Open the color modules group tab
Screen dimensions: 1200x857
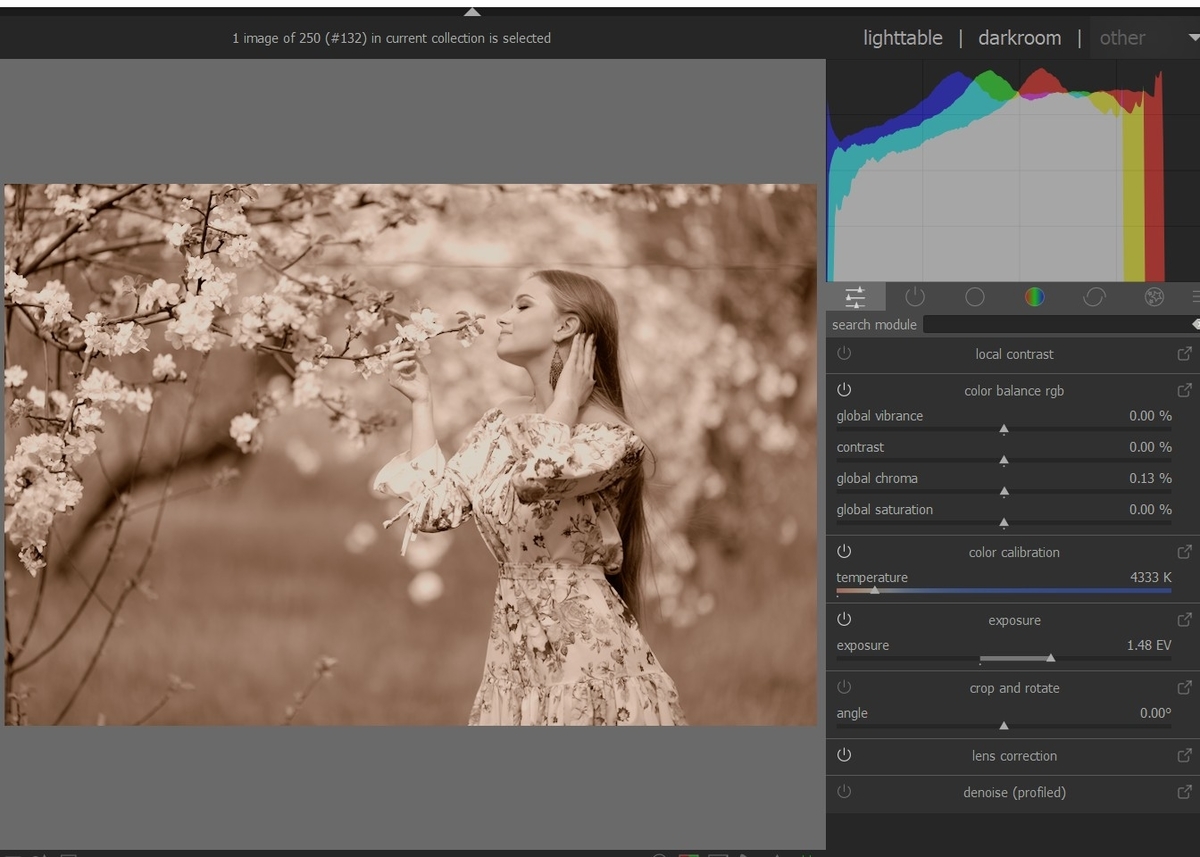[x=1034, y=297]
